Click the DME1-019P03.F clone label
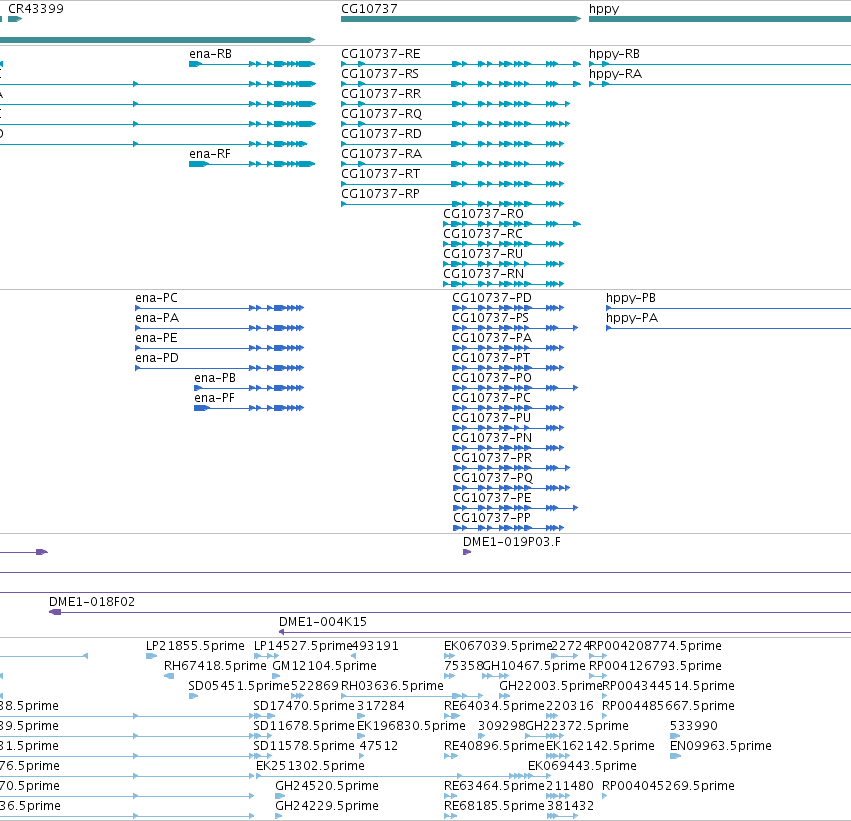Screen dimensions: 851x821 click(x=512, y=542)
